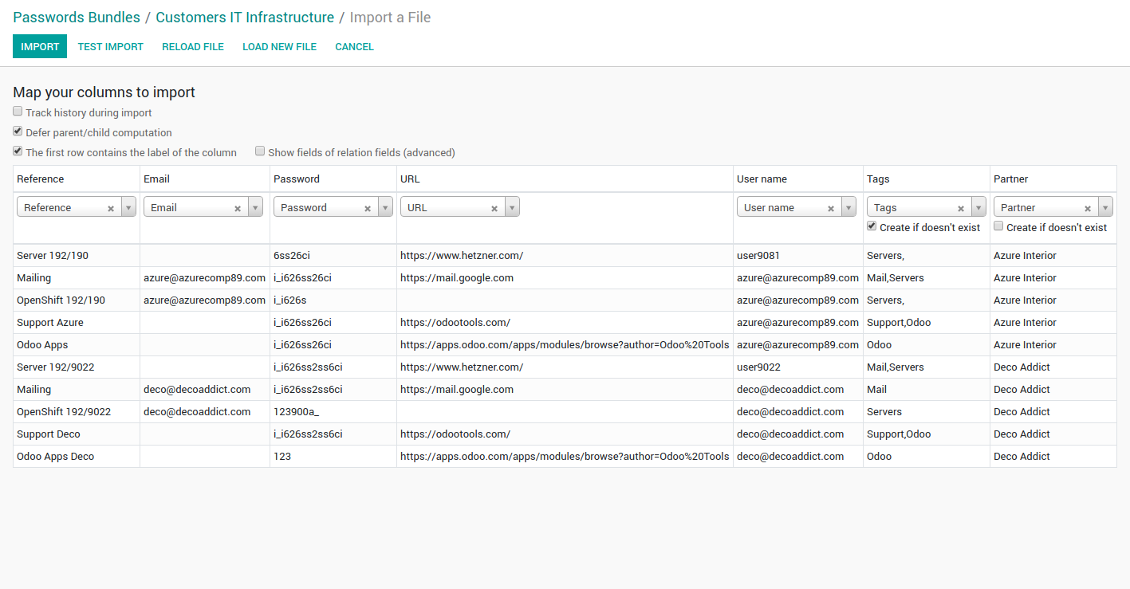Click email in OpenShift 192/190 row
The image size is (1130, 589).
pyautogui.click(x=205, y=300)
